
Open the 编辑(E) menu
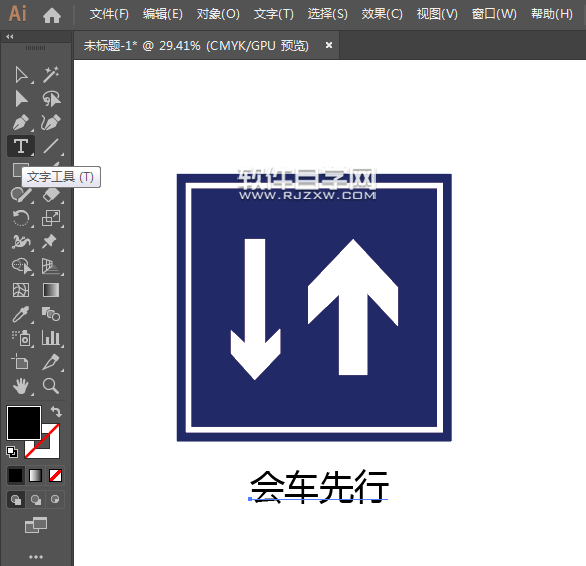click(x=163, y=14)
